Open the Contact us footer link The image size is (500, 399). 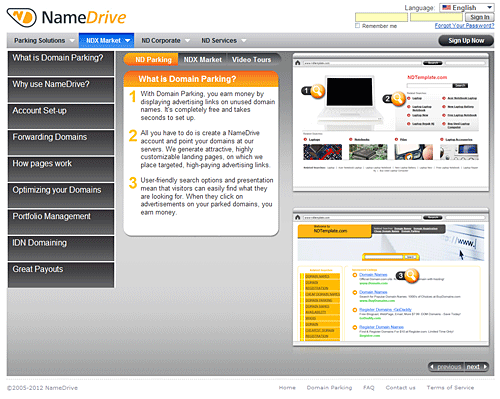click(400, 387)
